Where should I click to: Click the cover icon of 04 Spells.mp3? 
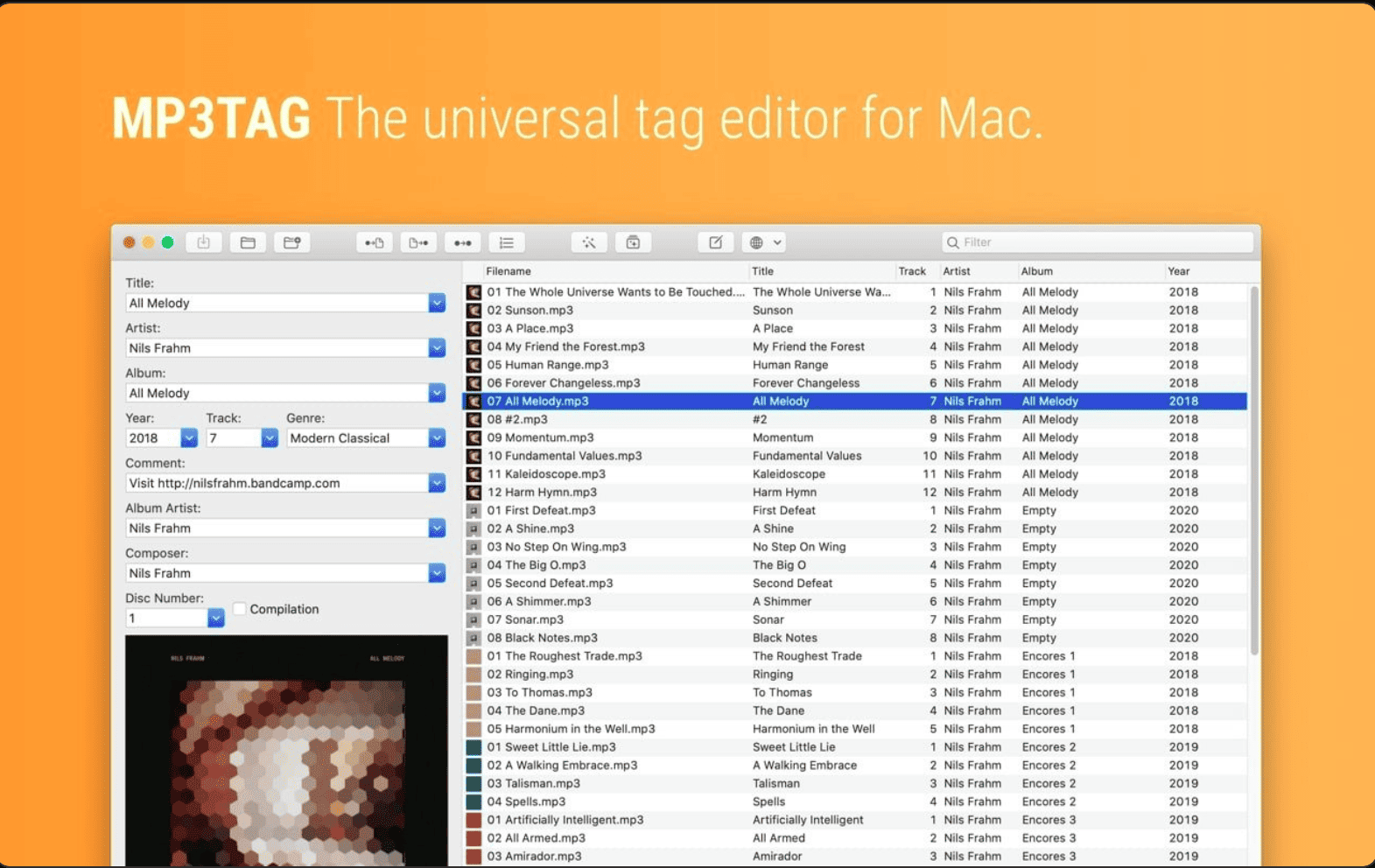474,802
